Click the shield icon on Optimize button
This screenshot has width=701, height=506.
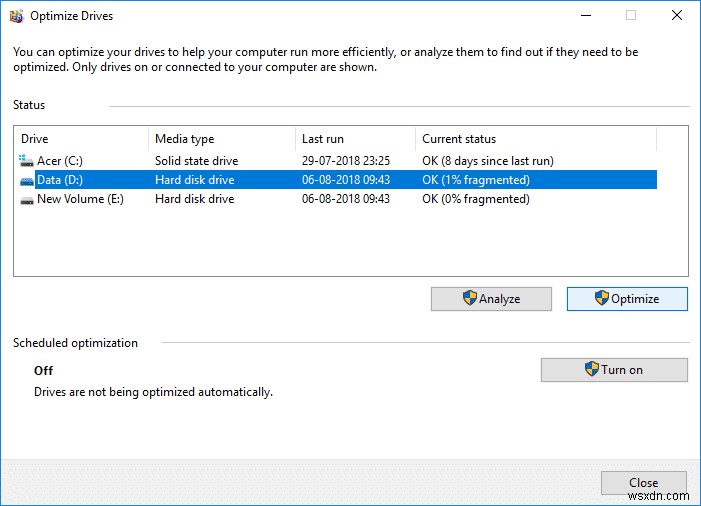pos(602,298)
